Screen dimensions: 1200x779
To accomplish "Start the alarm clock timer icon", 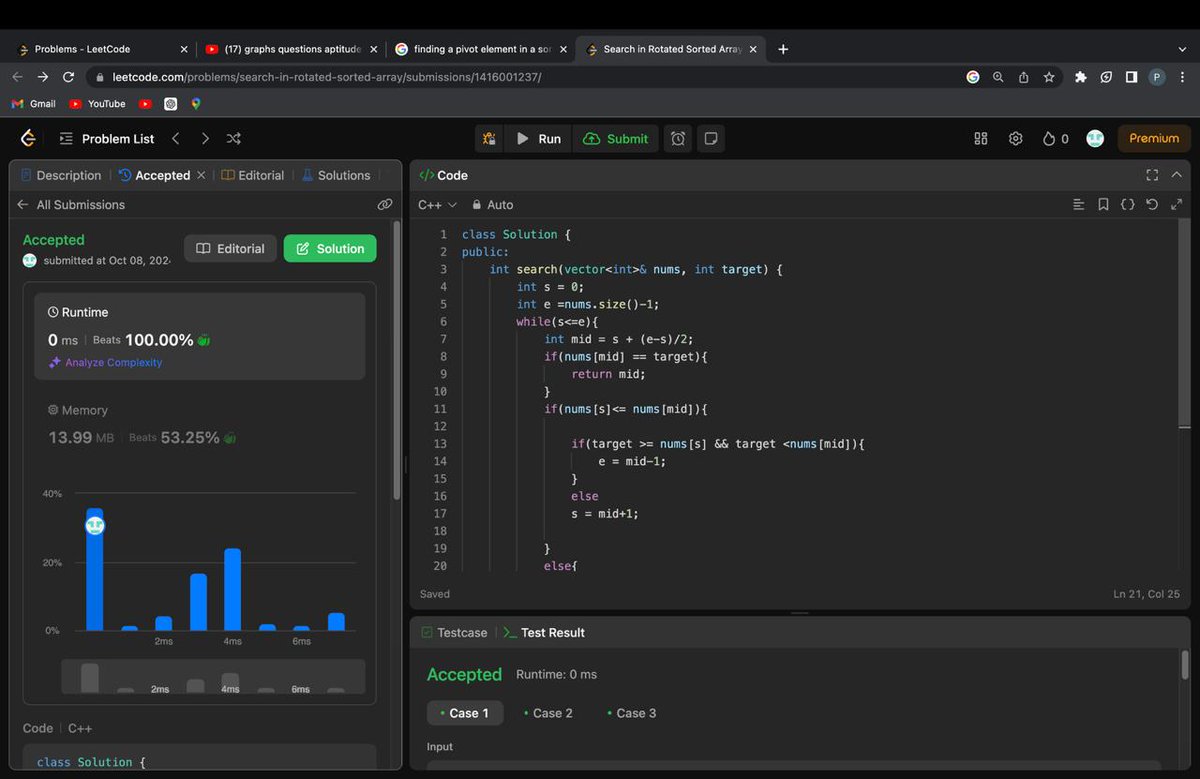I will coord(678,139).
